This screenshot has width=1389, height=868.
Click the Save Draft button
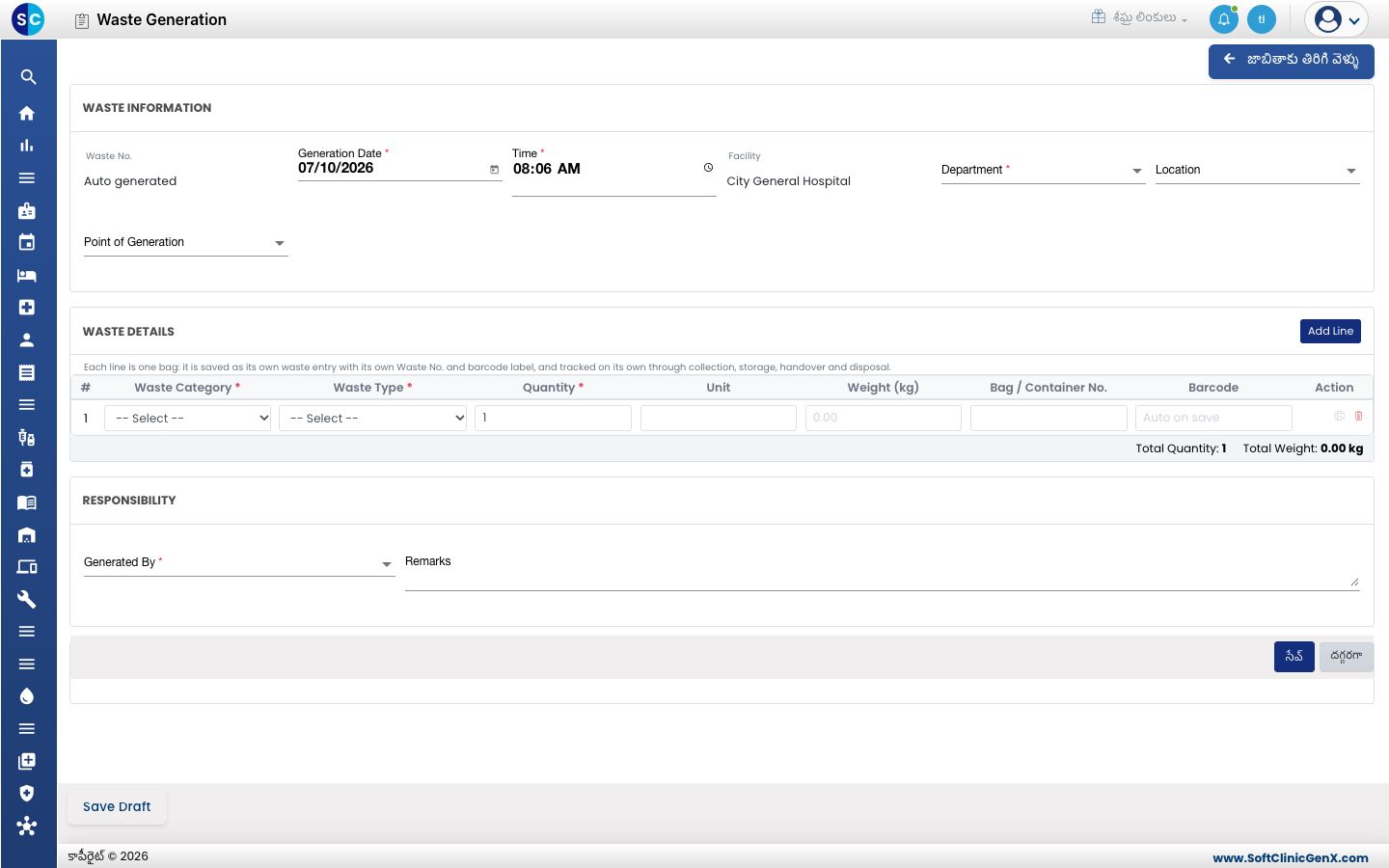(x=117, y=807)
